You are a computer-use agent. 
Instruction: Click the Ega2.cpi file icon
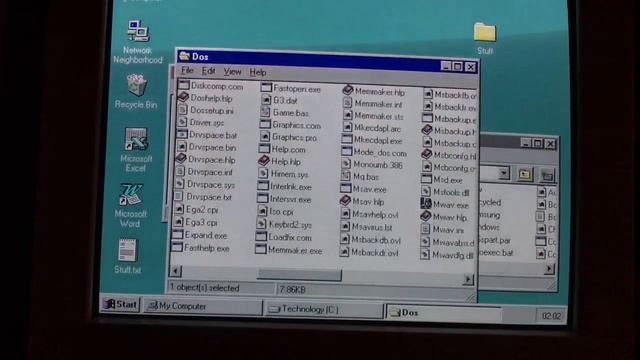179,209
